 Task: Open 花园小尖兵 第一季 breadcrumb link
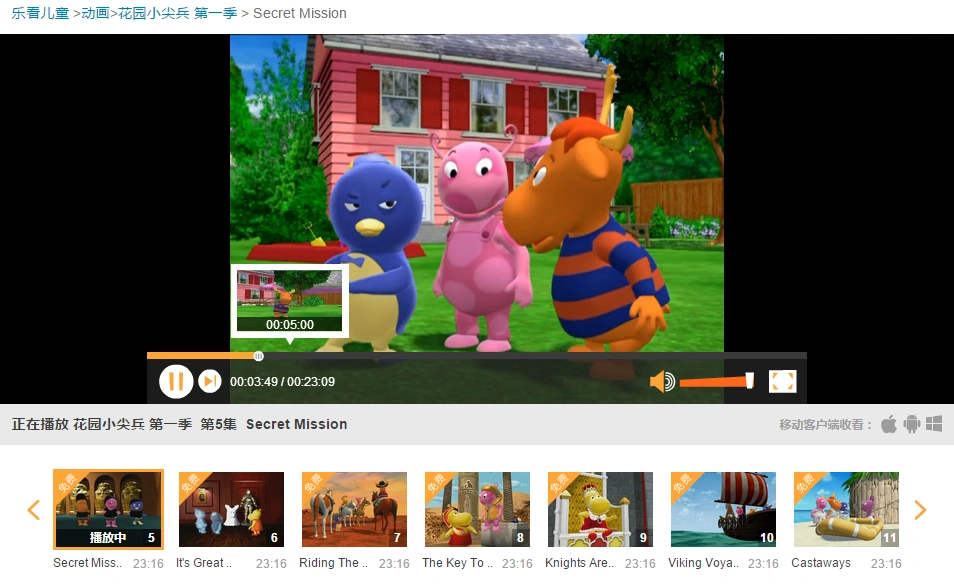coord(177,13)
